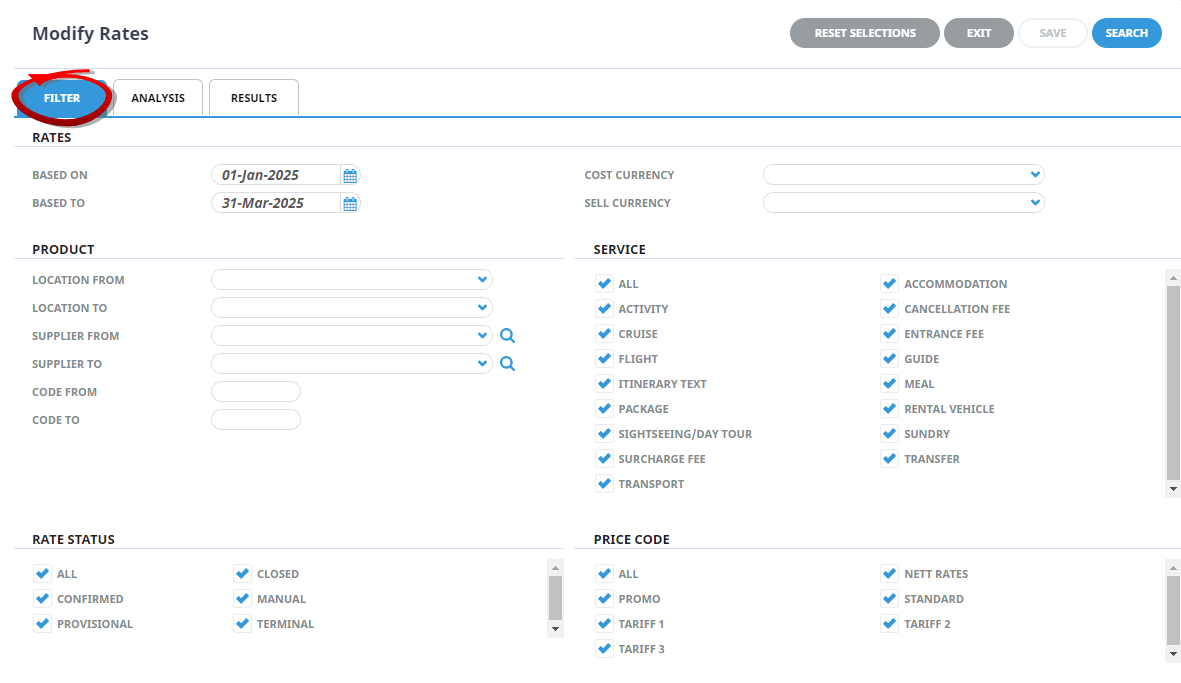The image size is (1181, 683).
Task: Click Supplier To search magnifier icon
Action: [507, 364]
